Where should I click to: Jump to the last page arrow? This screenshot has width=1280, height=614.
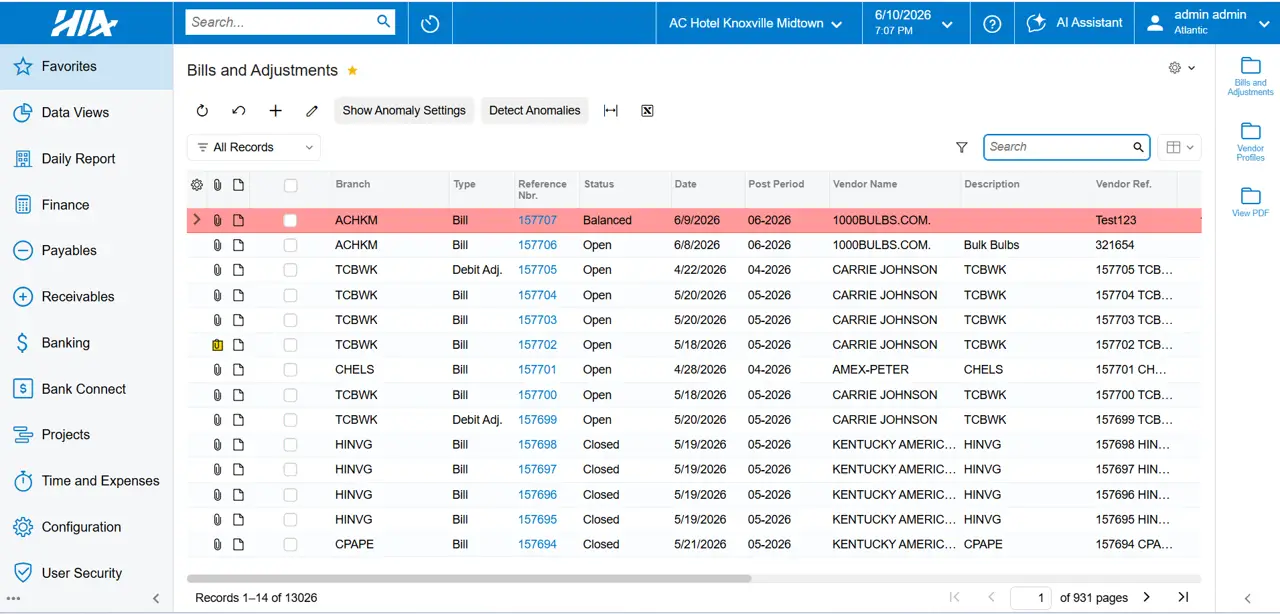pyautogui.click(x=1183, y=597)
